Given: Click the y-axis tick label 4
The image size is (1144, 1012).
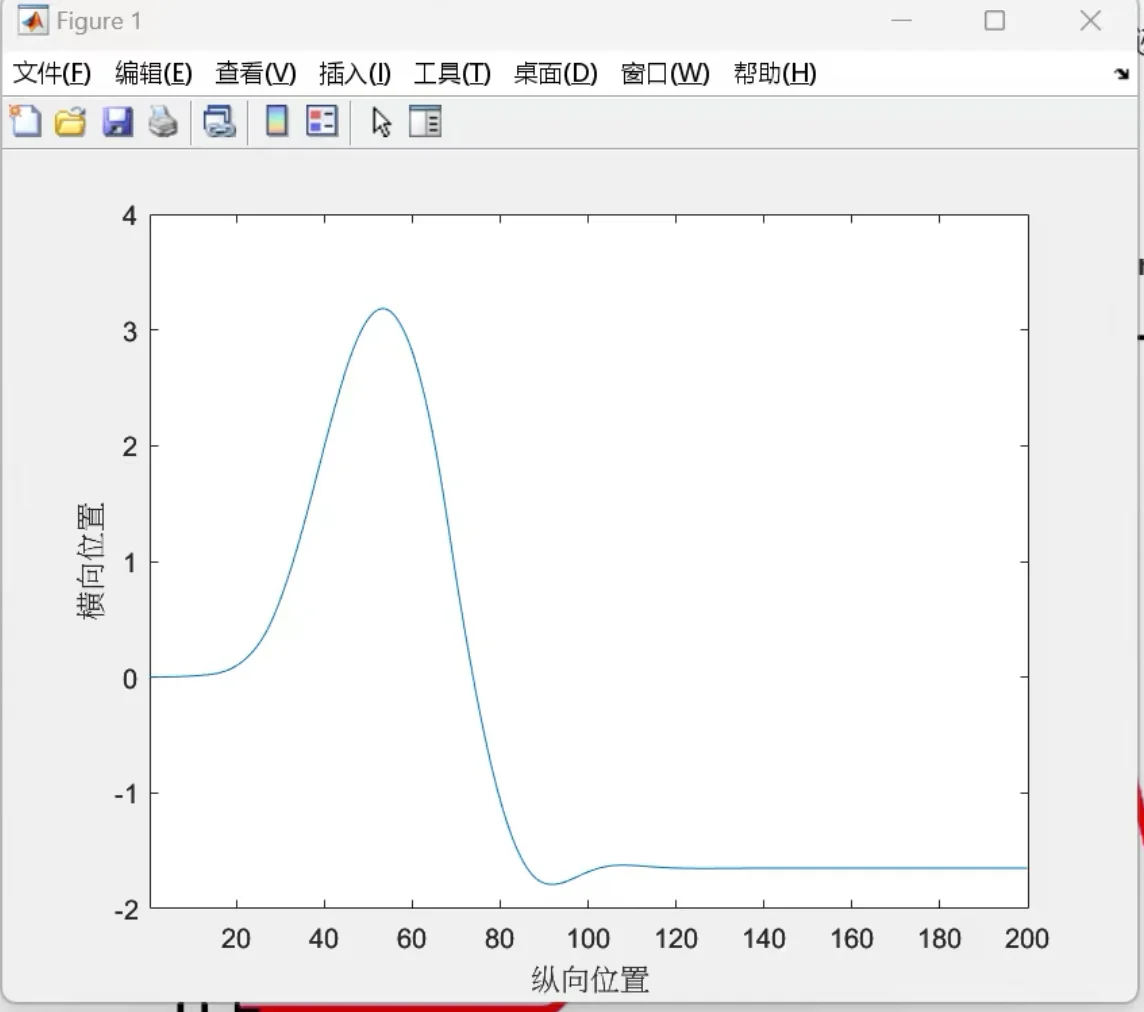Looking at the screenshot, I should pyautogui.click(x=130, y=216).
